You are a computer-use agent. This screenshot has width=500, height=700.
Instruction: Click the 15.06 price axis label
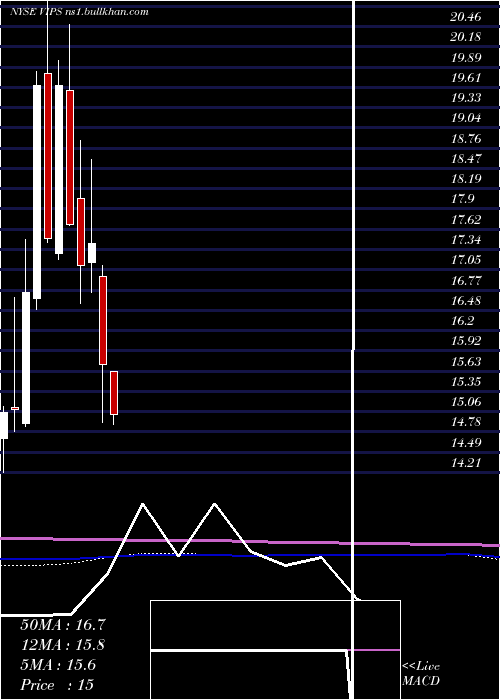[x=466, y=403]
